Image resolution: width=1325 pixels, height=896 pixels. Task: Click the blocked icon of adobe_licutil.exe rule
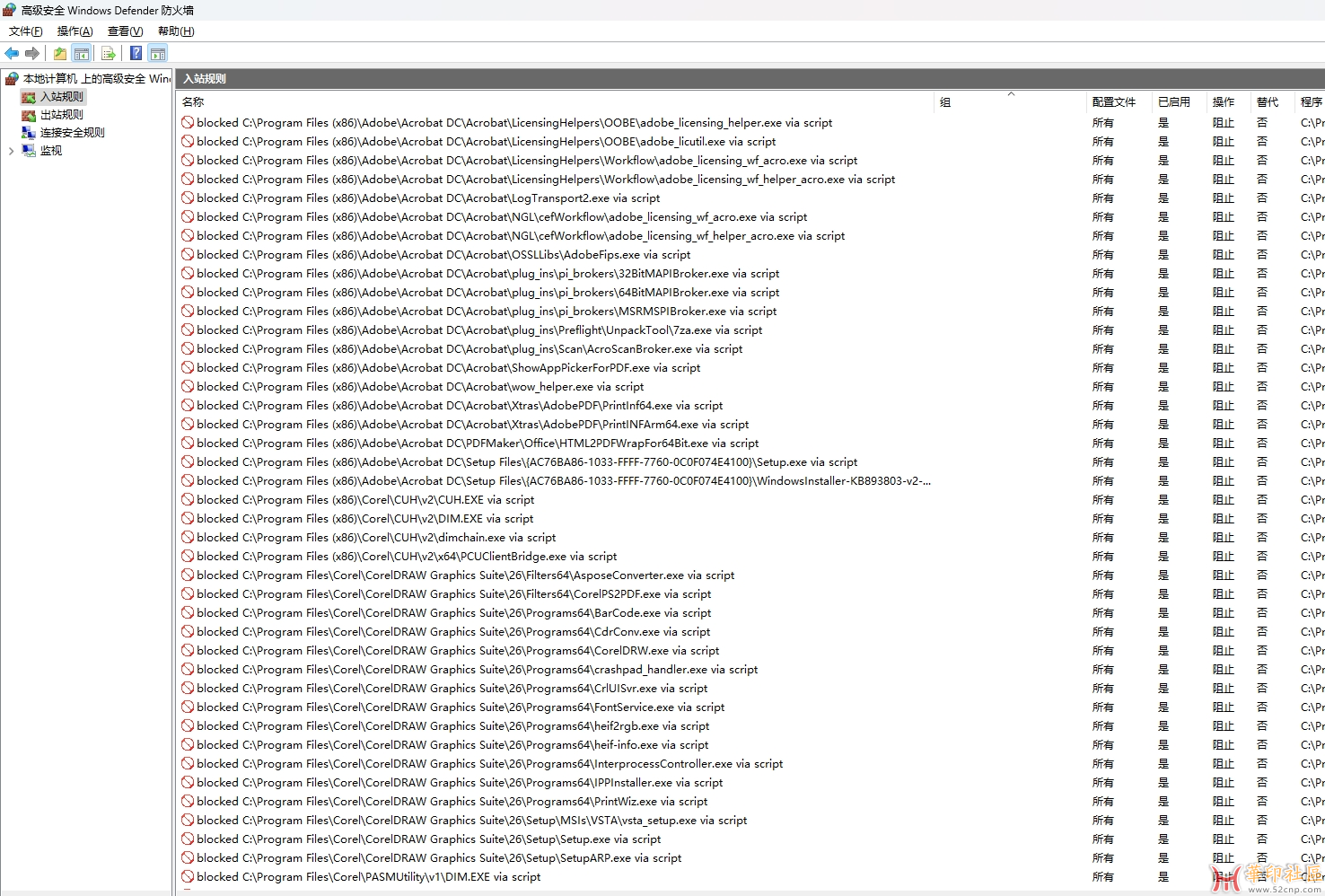188,141
